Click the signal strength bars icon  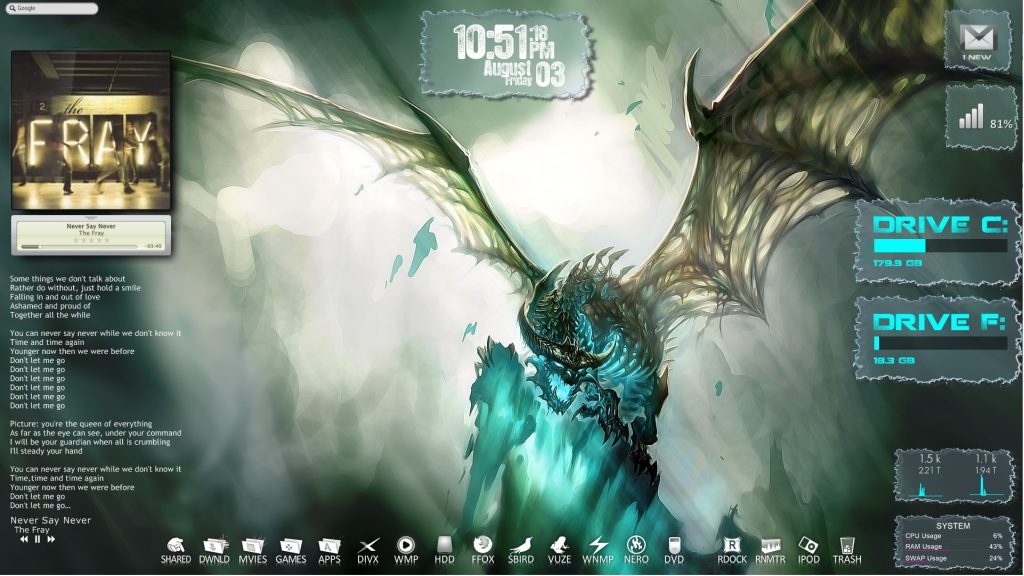(970, 118)
